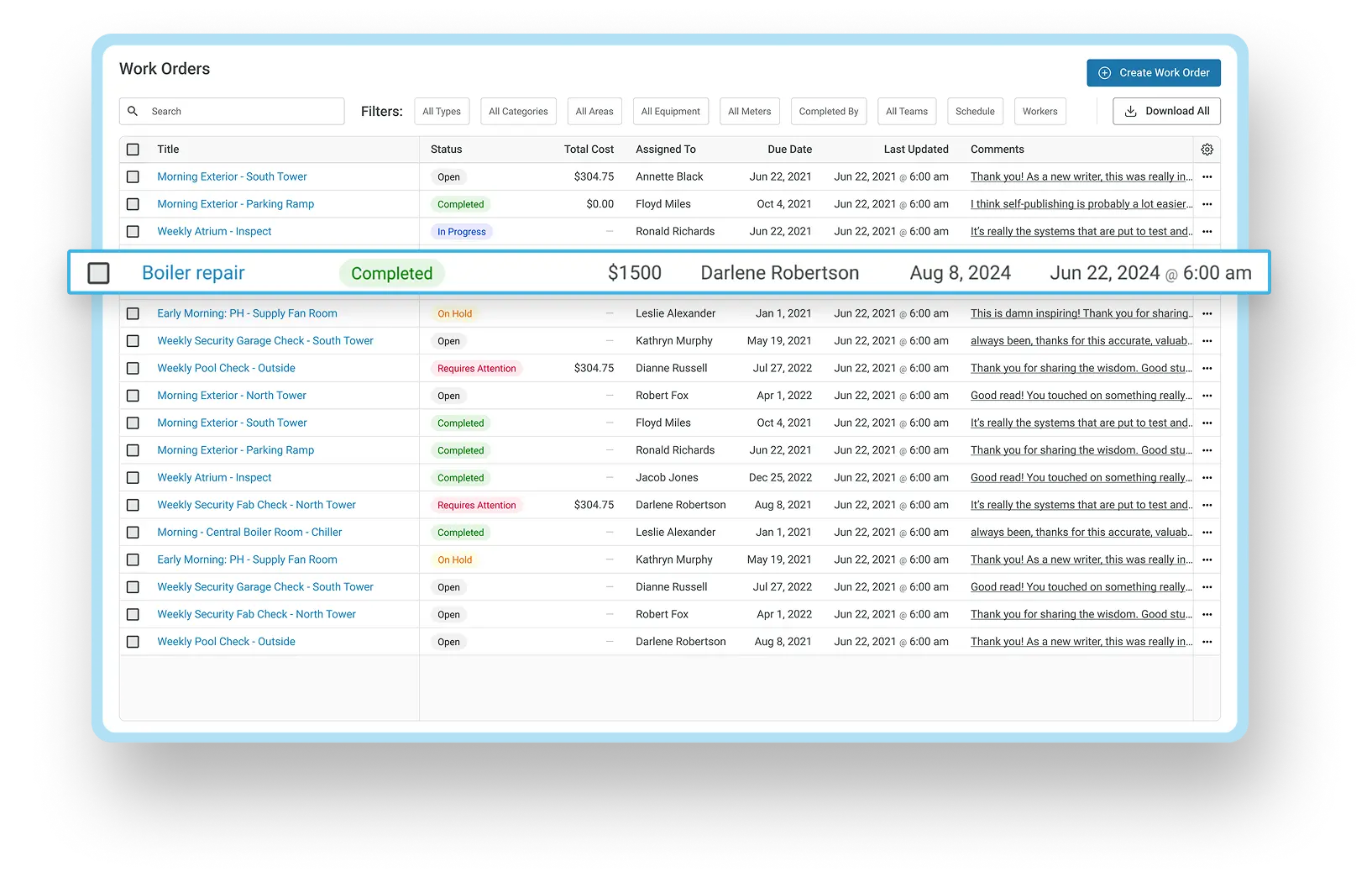Click the In Progress status badge
1372x877 pixels.
[x=461, y=232]
